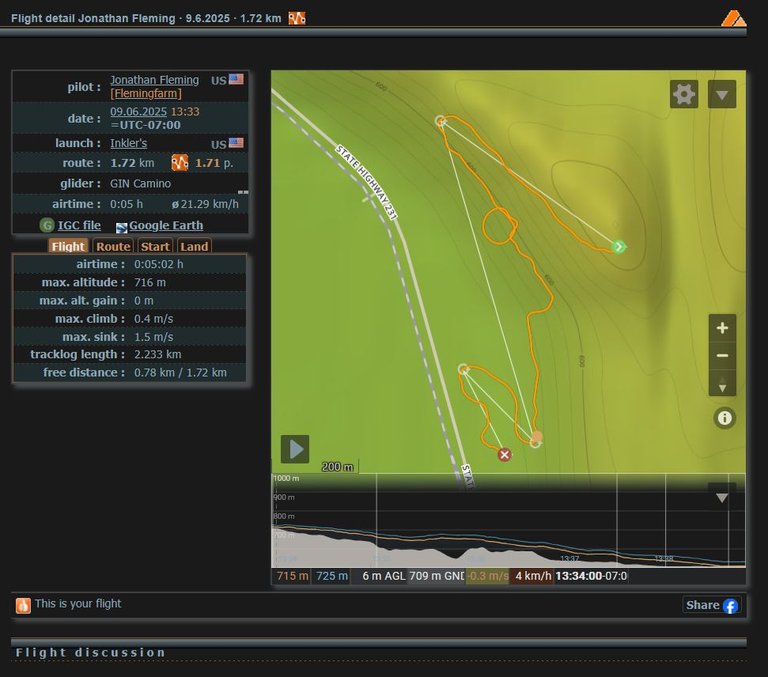Click the 725 m baro altitude readout
The width and height of the screenshot is (768, 677).
[332, 576]
